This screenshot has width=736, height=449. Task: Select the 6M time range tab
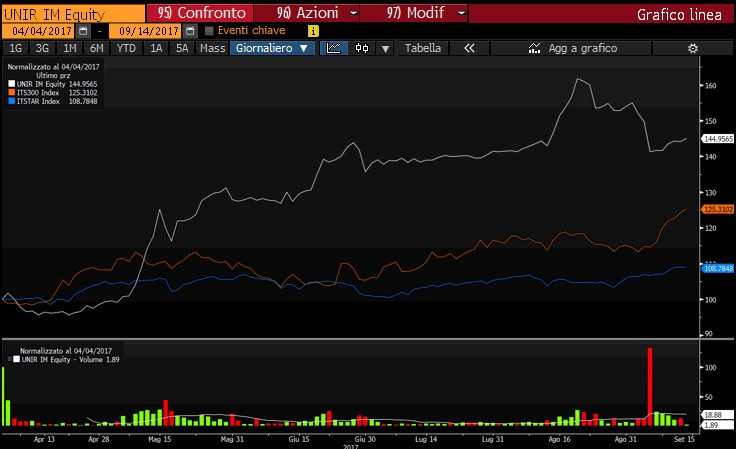[x=96, y=48]
